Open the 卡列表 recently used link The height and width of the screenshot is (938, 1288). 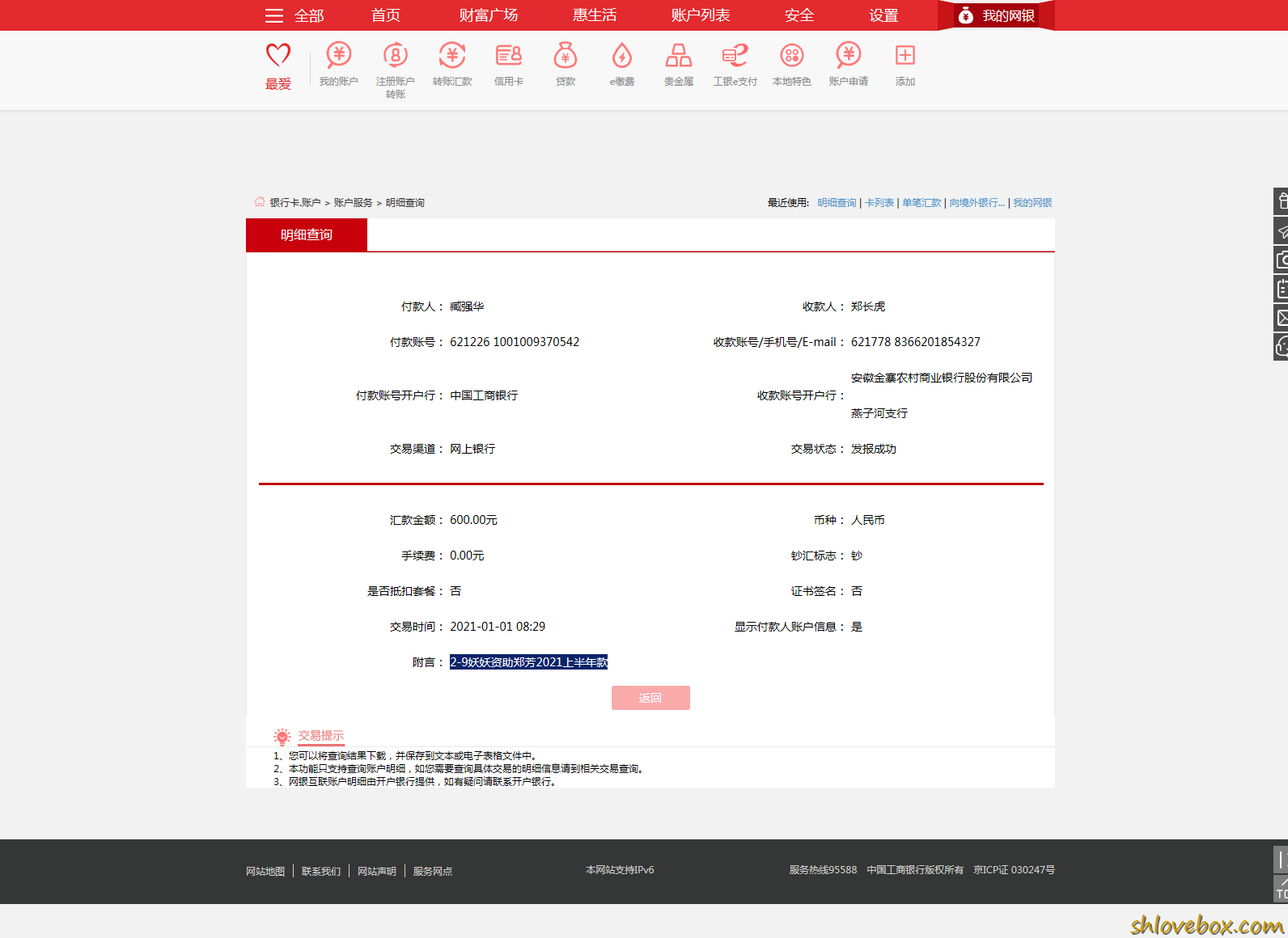tap(879, 203)
